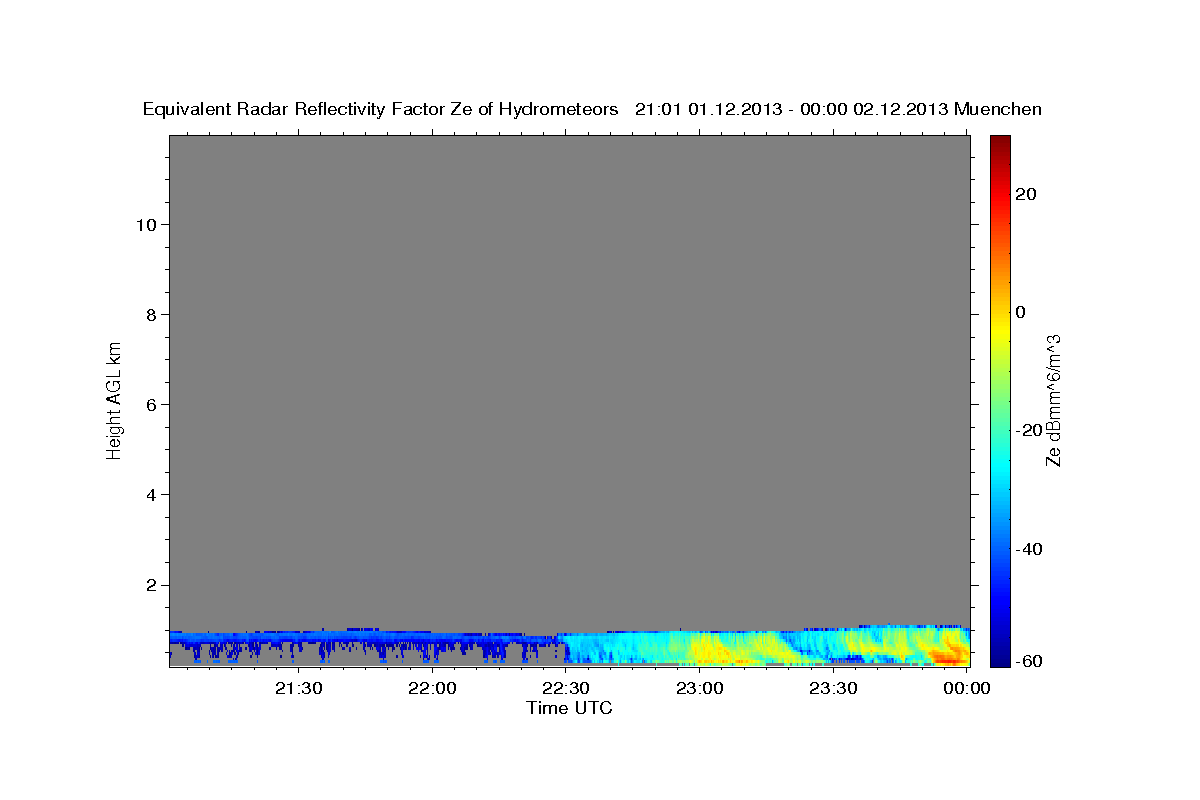Click the 'Time UTC' axis label
The image size is (1200, 800).
[569, 708]
